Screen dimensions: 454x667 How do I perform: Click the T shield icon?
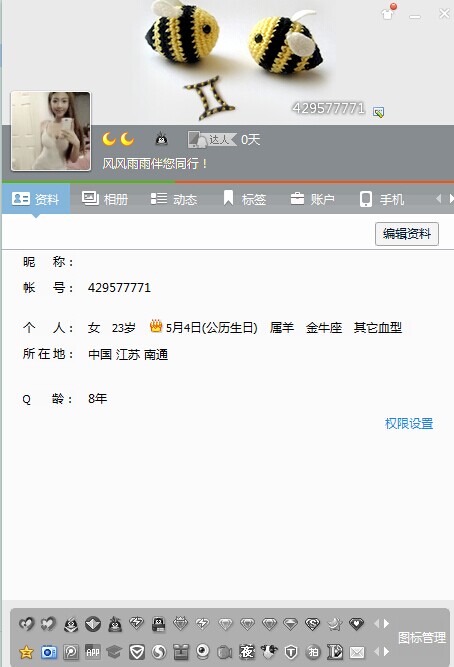[x=291, y=652]
